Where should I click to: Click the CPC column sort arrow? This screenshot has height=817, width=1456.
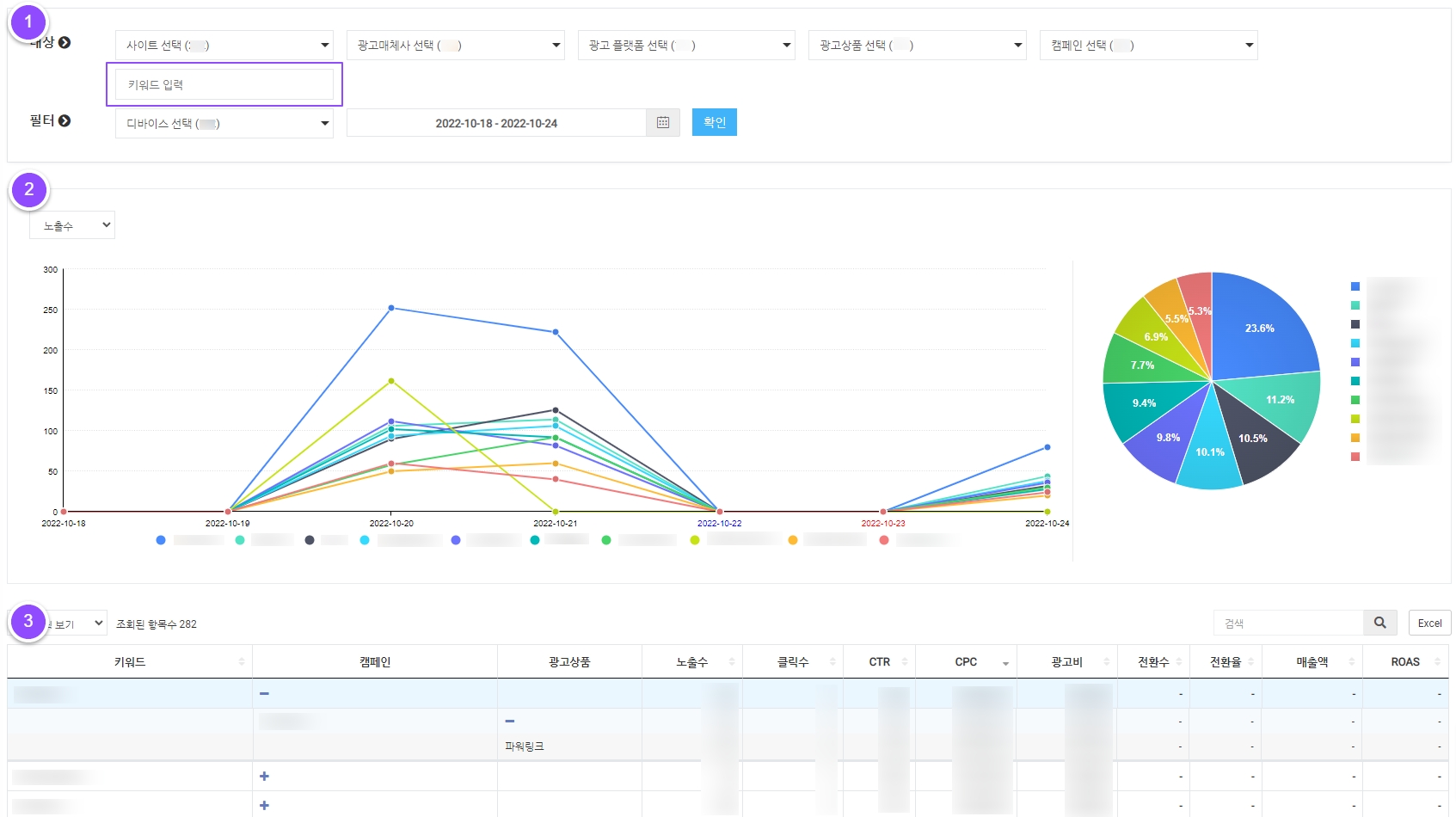[x=1005, y=662]
